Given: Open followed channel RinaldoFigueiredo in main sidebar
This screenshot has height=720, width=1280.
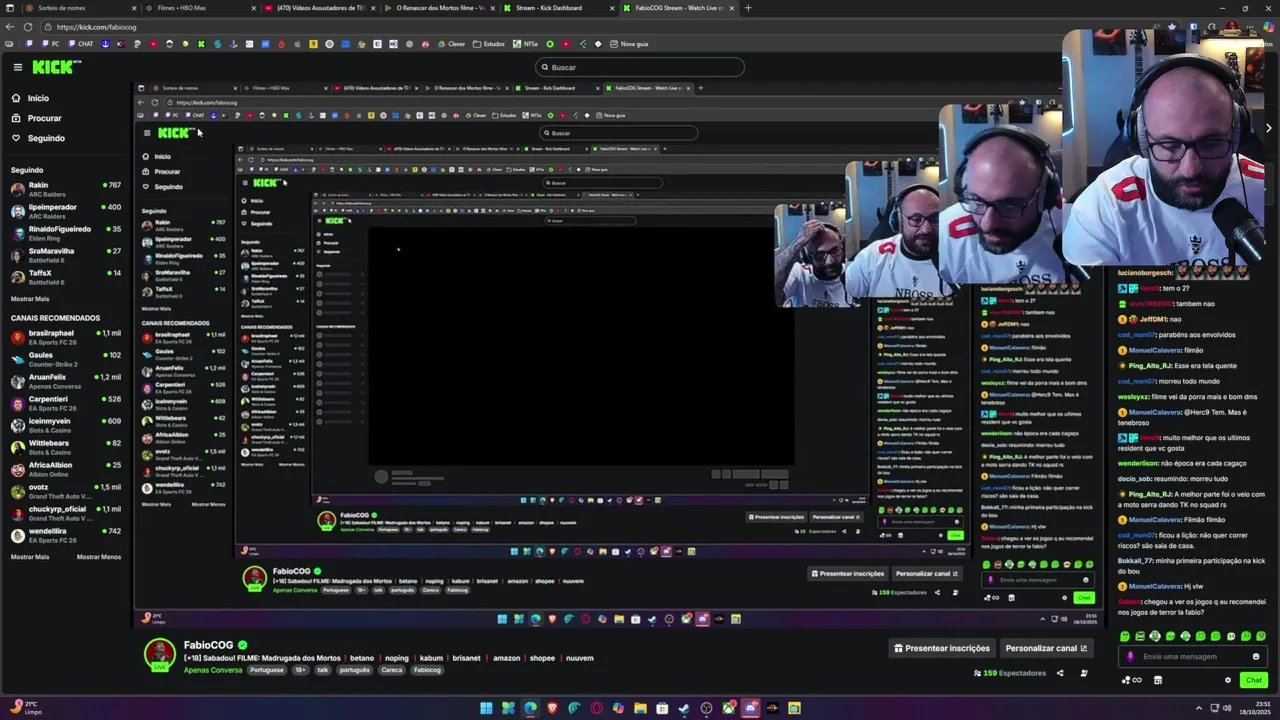Looking at the screenshot, I should tap(66, 233).
